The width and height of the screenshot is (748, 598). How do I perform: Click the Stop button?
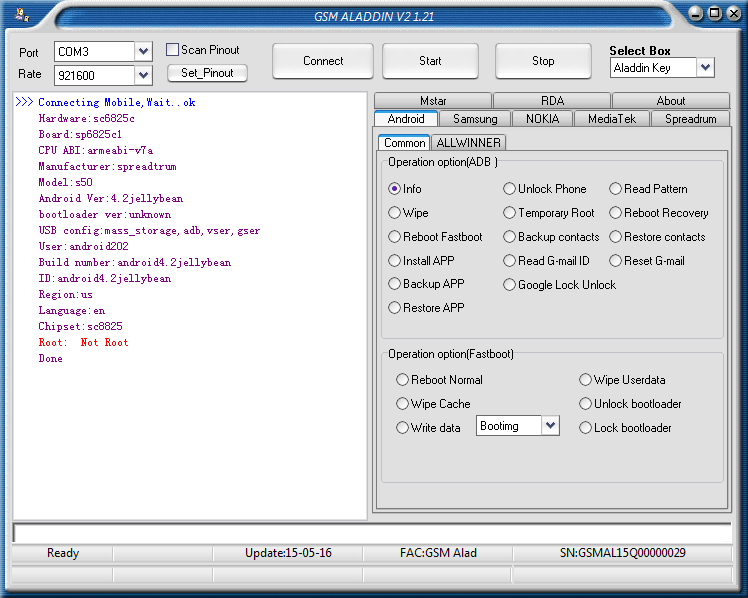pyautogui.click(x=543, y=61)
